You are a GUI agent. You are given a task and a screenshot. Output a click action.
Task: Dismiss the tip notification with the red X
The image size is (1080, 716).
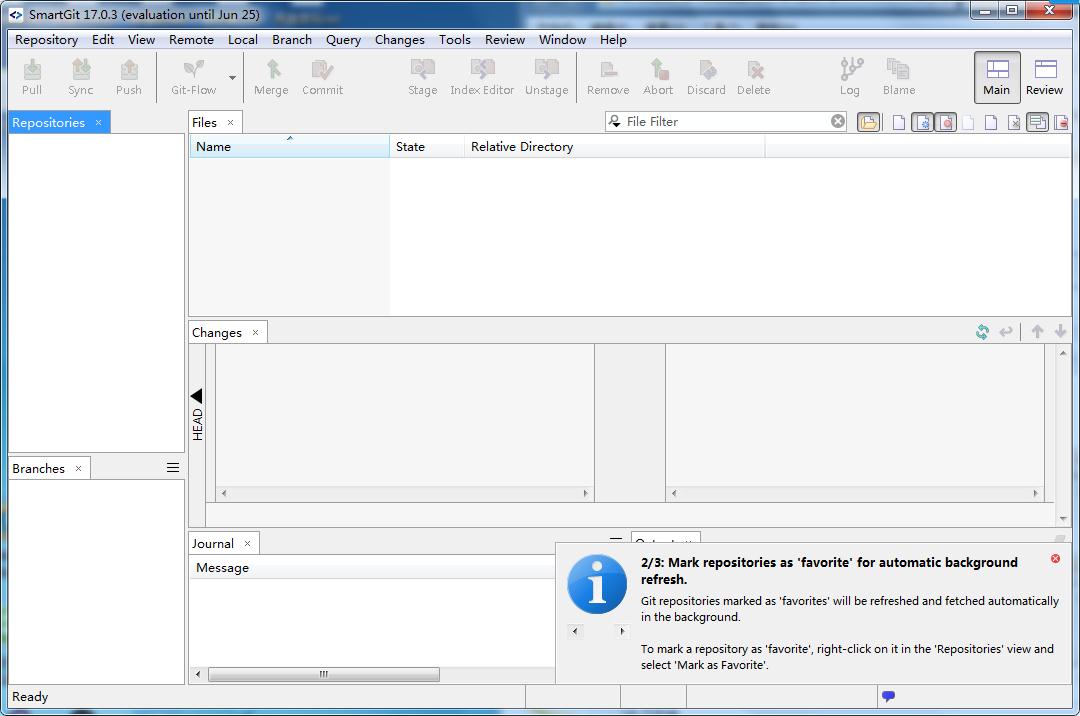pyautogui.click(x=1055, y=559)
